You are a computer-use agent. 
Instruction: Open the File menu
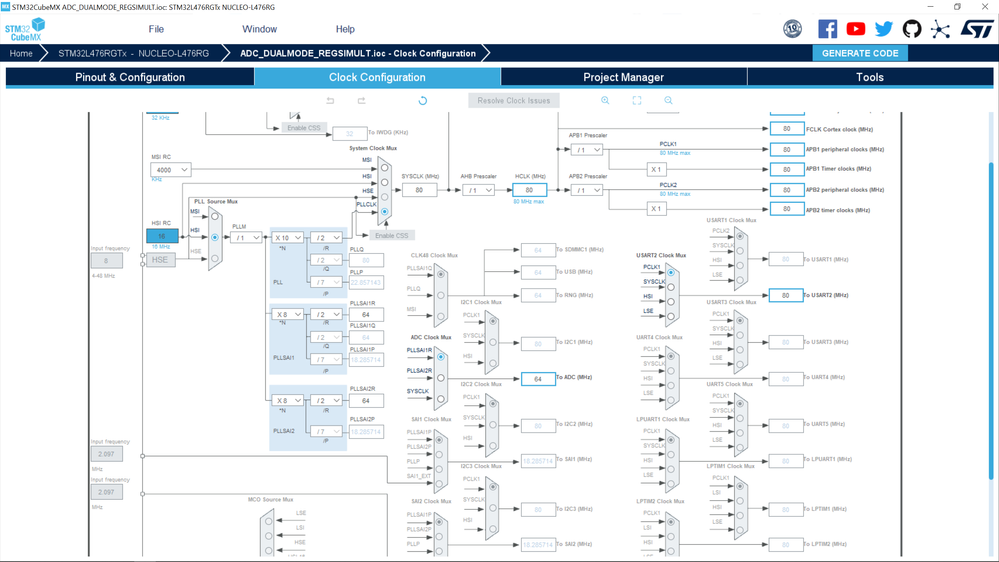coord(156,29)
